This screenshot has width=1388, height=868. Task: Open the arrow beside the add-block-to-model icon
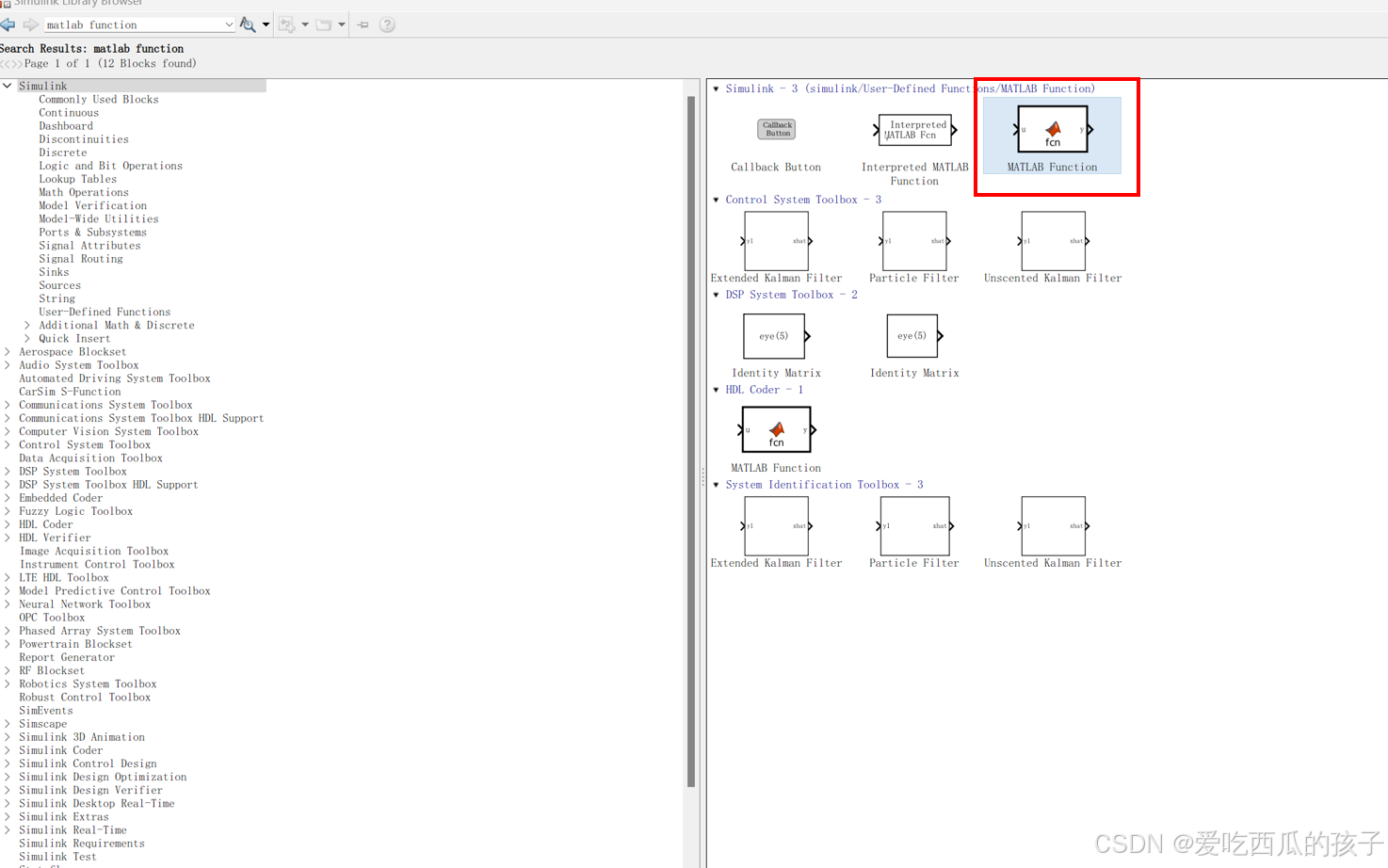[x=305, y=24]
